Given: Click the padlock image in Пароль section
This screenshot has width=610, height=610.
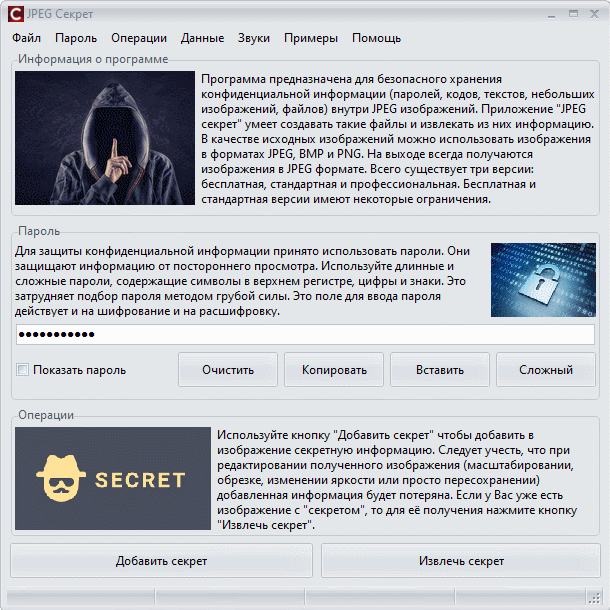Looking at the screenshot, I should pos(543,280).
